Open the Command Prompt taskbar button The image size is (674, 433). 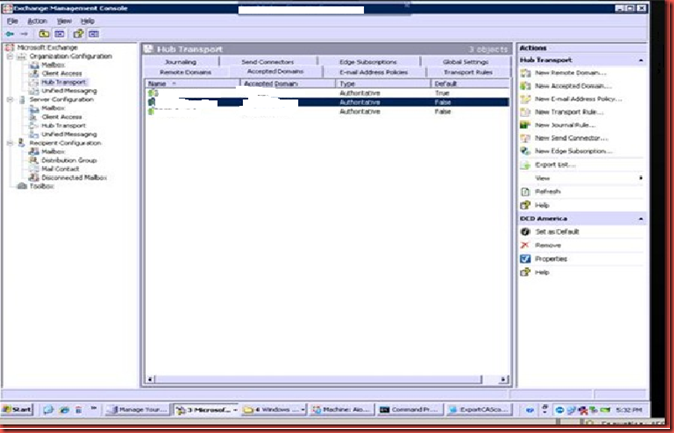click(410, 410)
